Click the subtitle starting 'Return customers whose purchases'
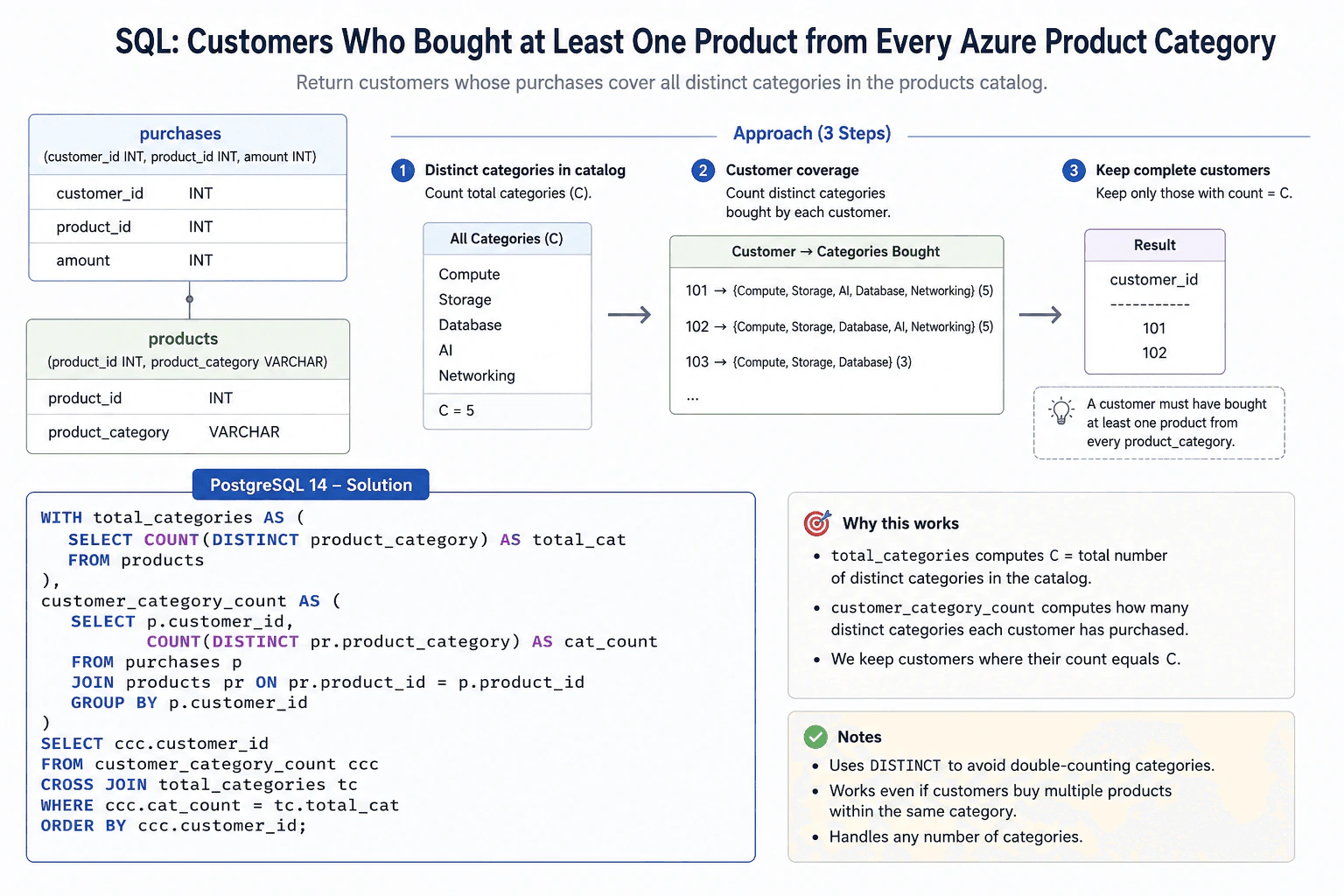The height and width of the screenshot is (896, 1344). (671, 83)
